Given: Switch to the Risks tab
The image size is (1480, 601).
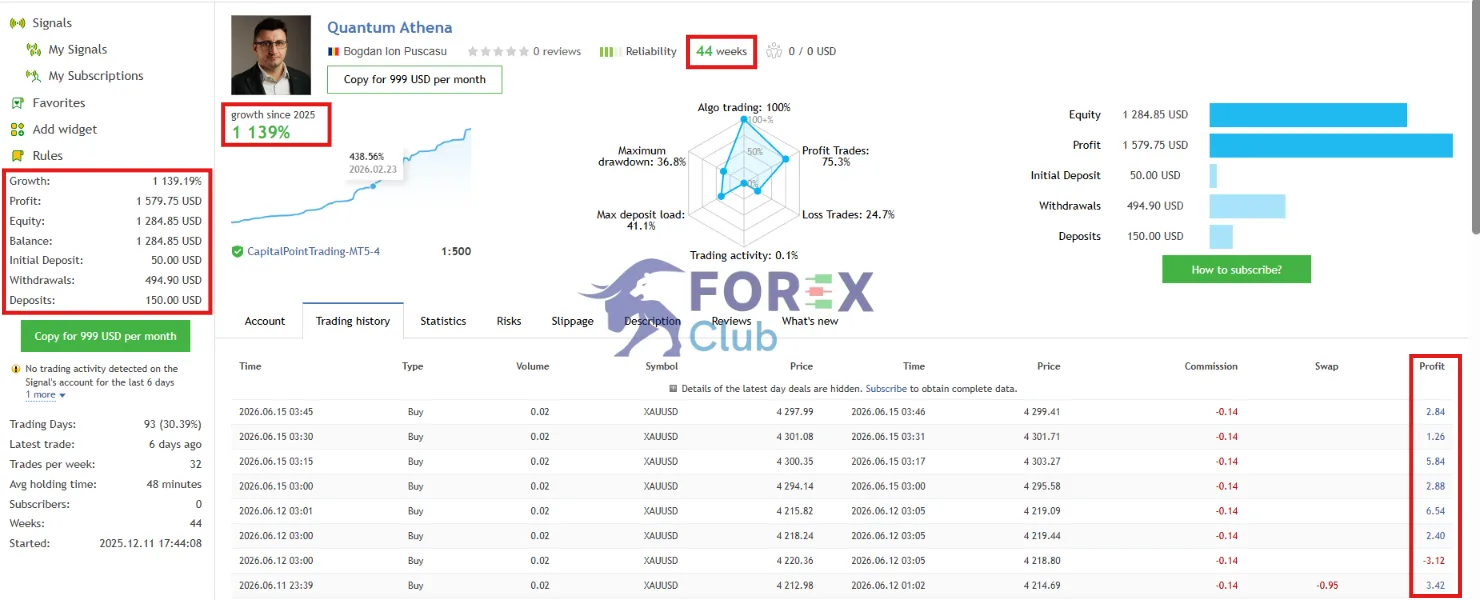Looking at the screenshot, I should 509,321.
